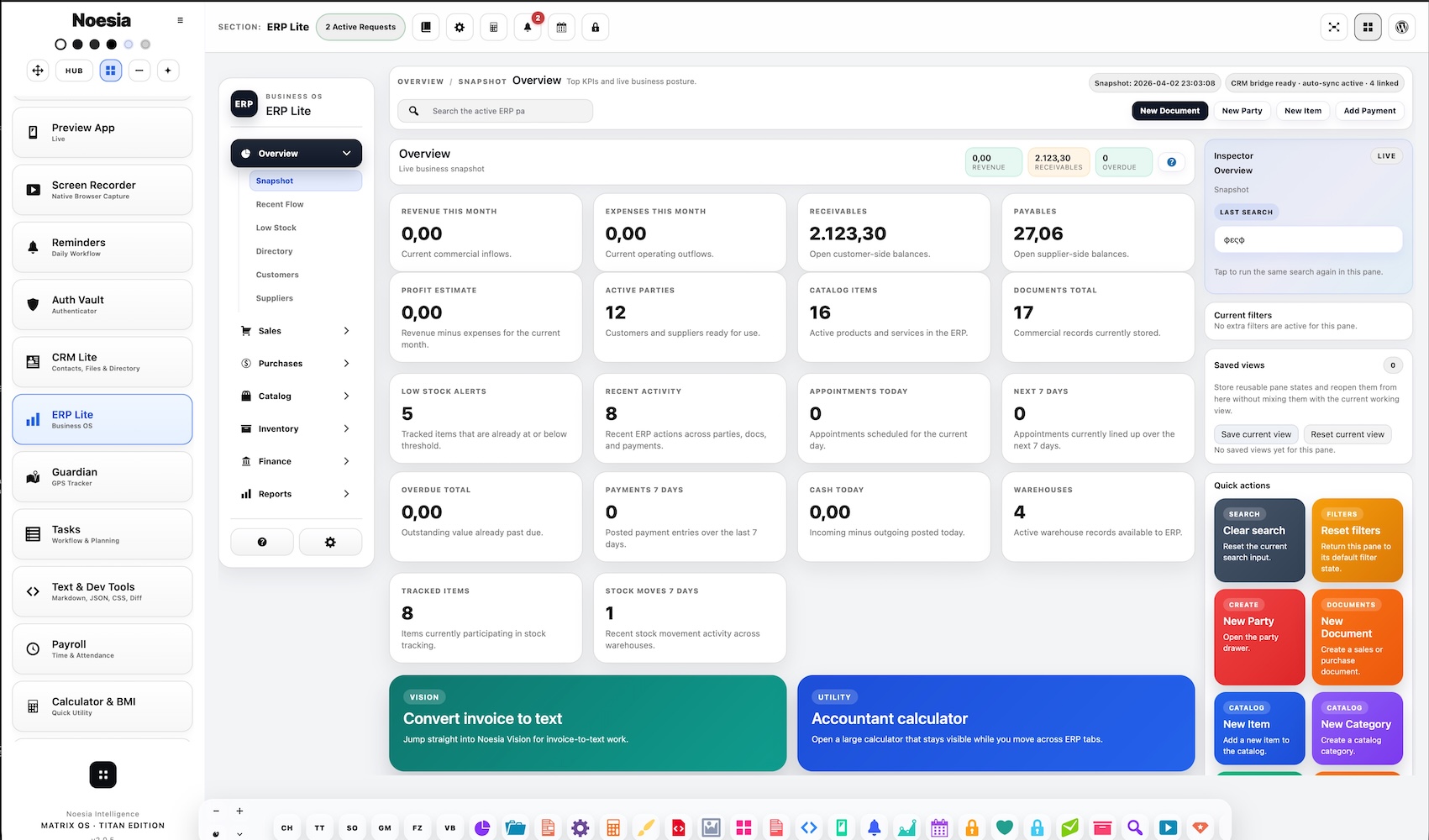Select the Customers submenu item
1429x840 pixels.
click(x=305, y=275)
